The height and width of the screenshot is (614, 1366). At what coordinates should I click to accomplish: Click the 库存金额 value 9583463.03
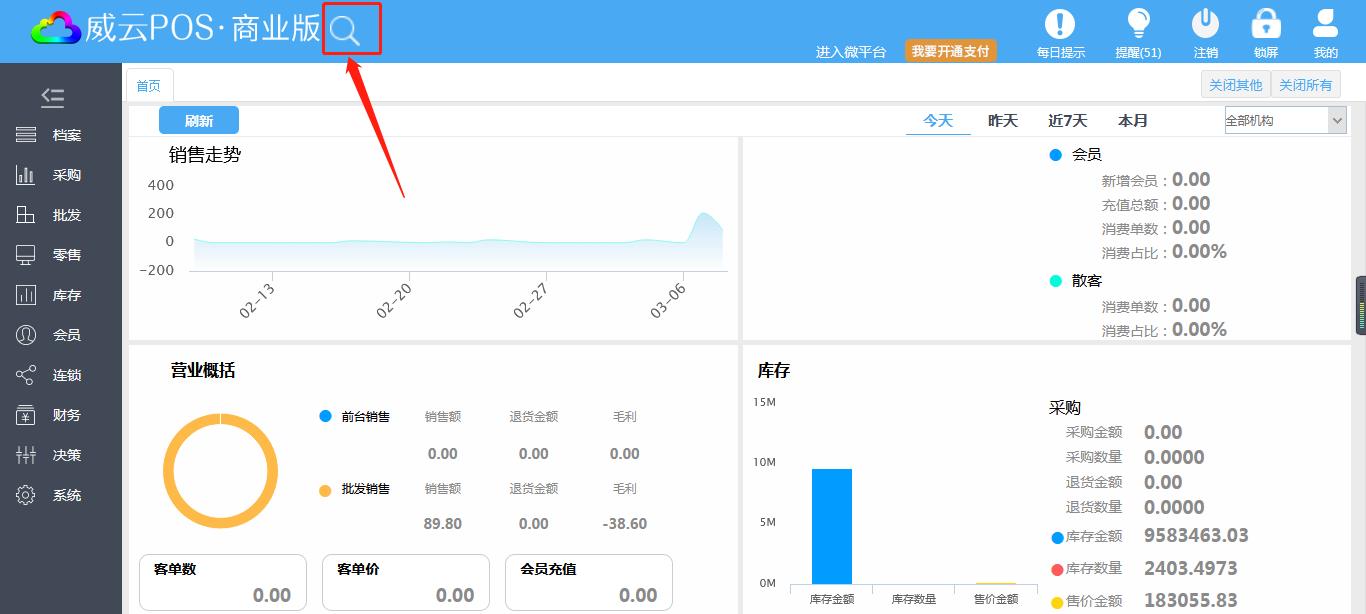(x=1196, y=536)
